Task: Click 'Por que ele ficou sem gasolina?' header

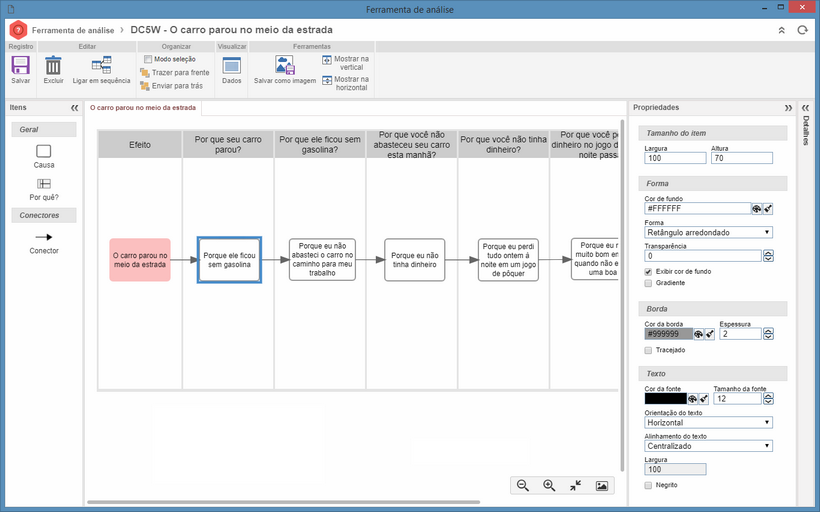Action: pos(320,144)
